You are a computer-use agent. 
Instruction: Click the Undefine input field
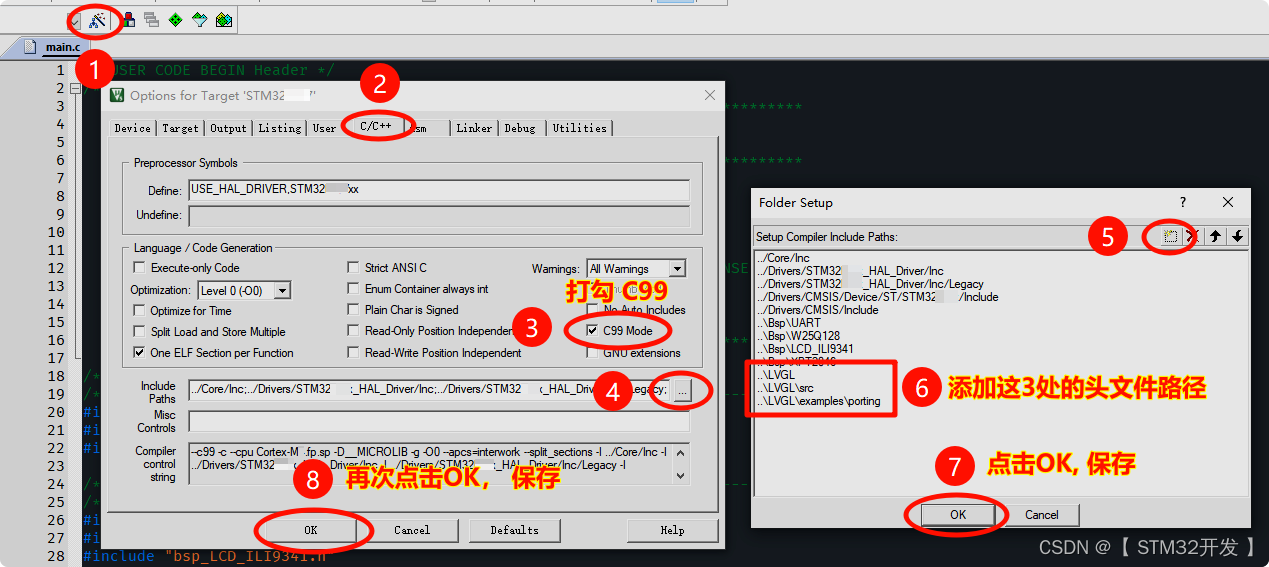[x=439, y=215]
